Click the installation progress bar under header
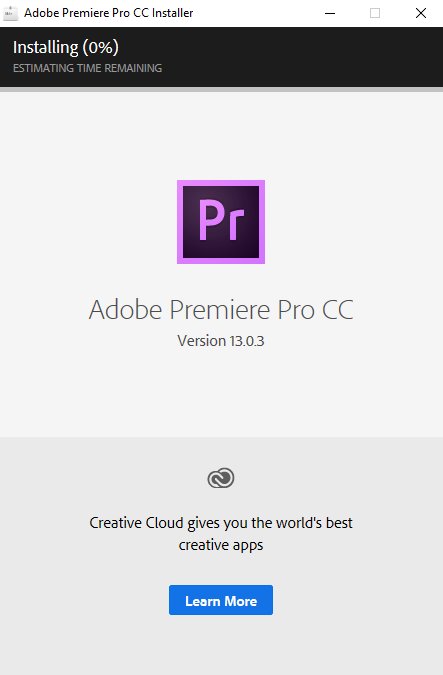 (x=221, y=90)
